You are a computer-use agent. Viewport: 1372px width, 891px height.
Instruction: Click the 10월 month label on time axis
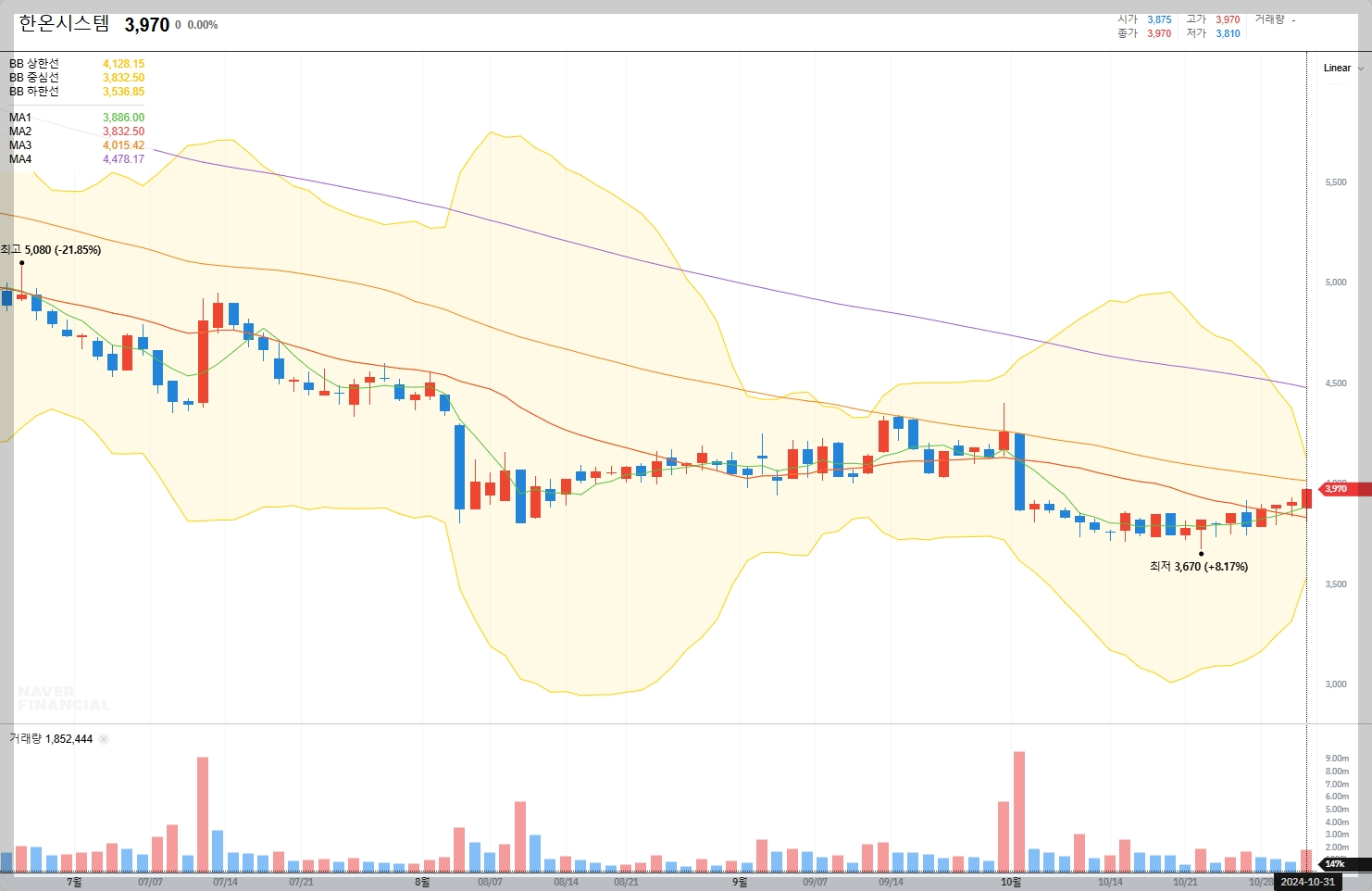click(x=1011, y=883)
